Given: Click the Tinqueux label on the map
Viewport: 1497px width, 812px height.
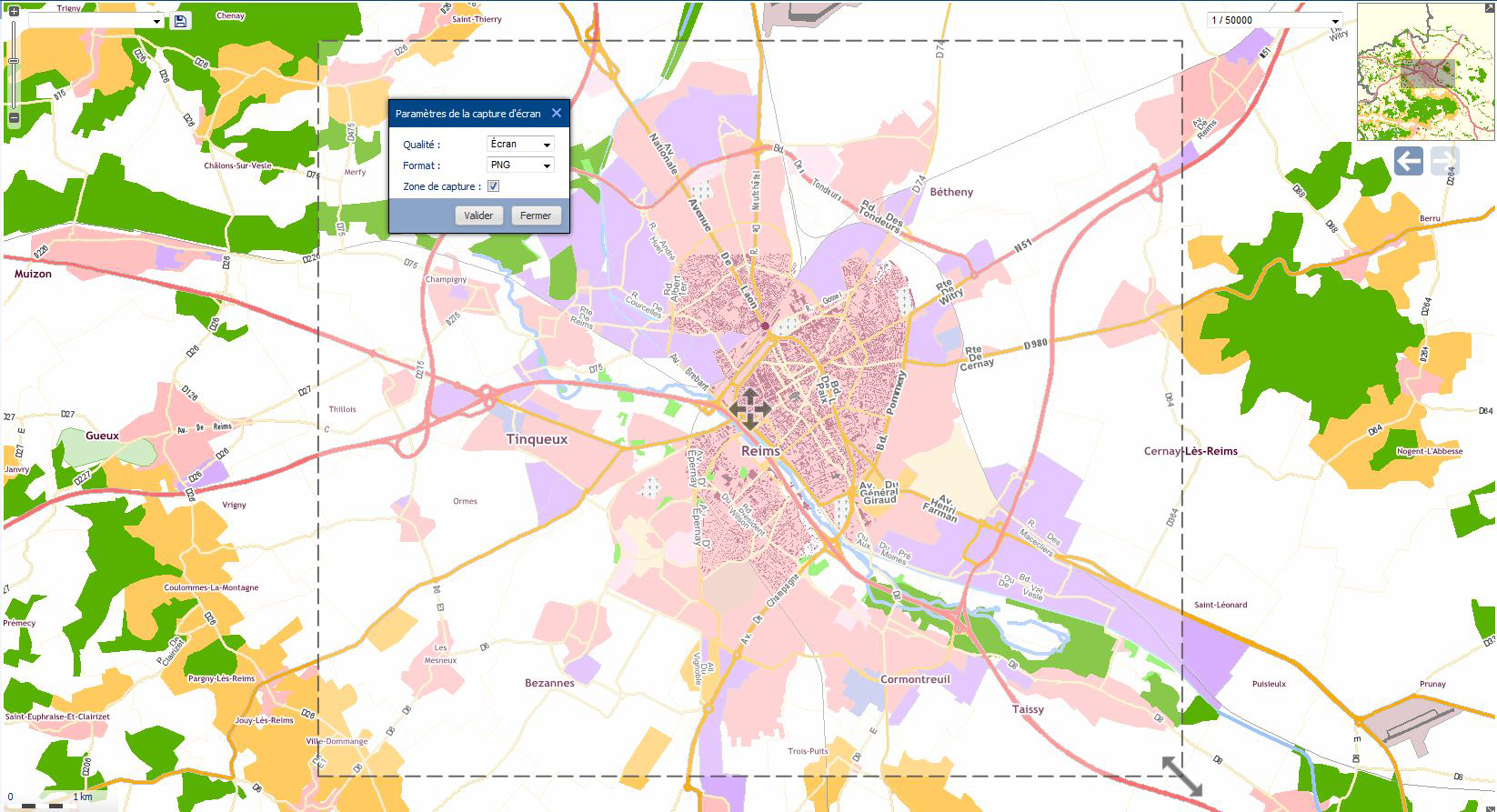Looking at the screenshot, I should tap(537, 439).
